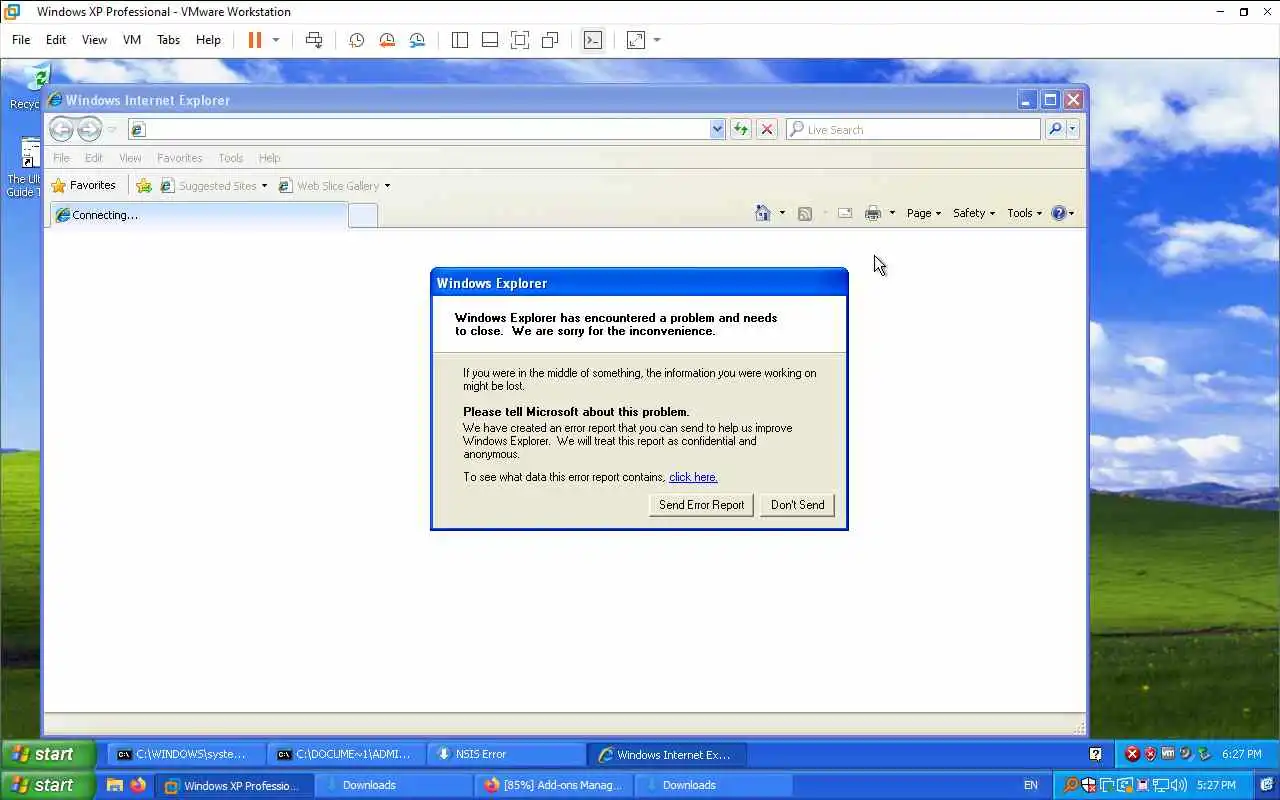Switch to [85%] Add-ons Manager taskbar item
Image resolution: width=1280 pixels, height=800 pixels.
pyautogui.click(x=553, y=785)
